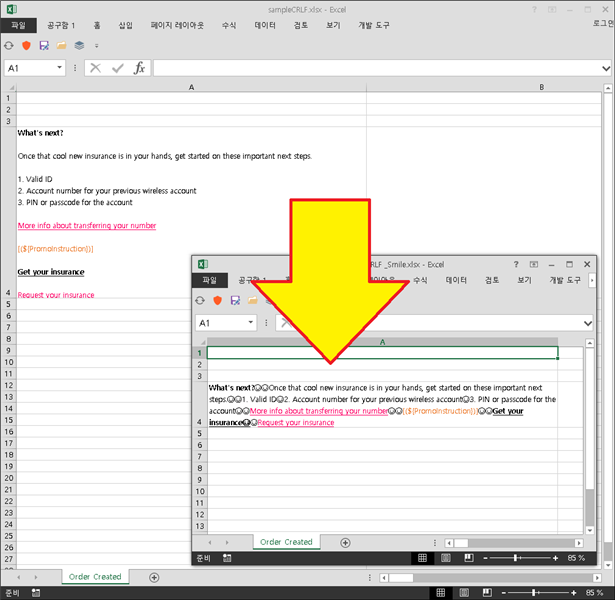Image resolution: width=615 pixels, height=600 pixels.
Task: Zoom out with minus button in back window
Action: (504, 593)
